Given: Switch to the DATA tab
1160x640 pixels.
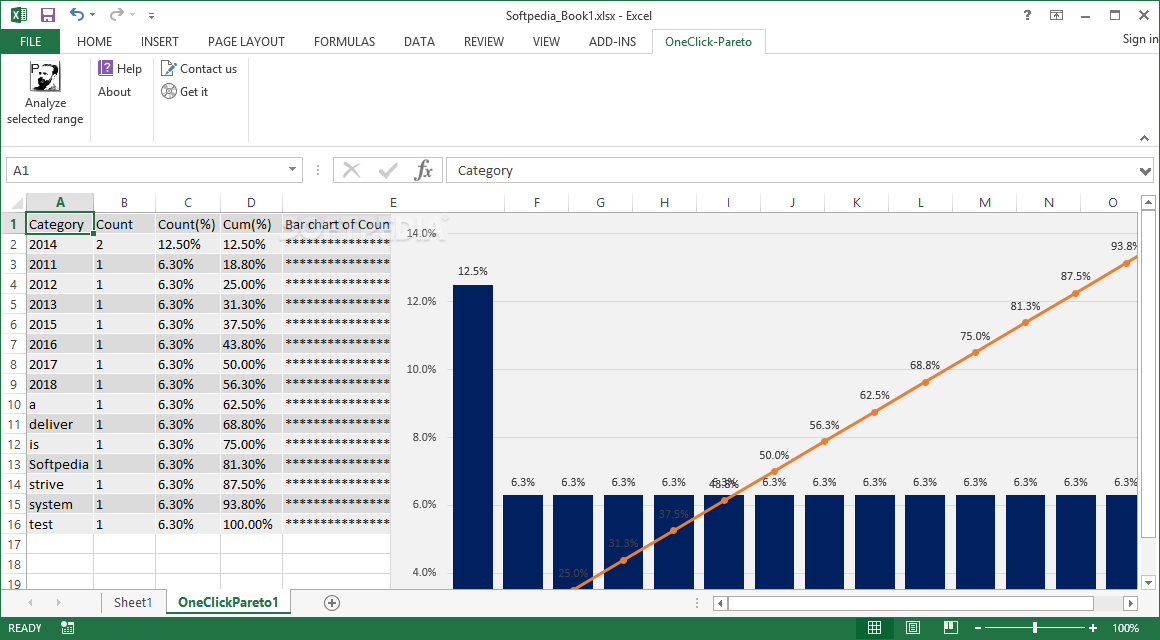Looking at the screenshot, I should (x=419, y=41).
